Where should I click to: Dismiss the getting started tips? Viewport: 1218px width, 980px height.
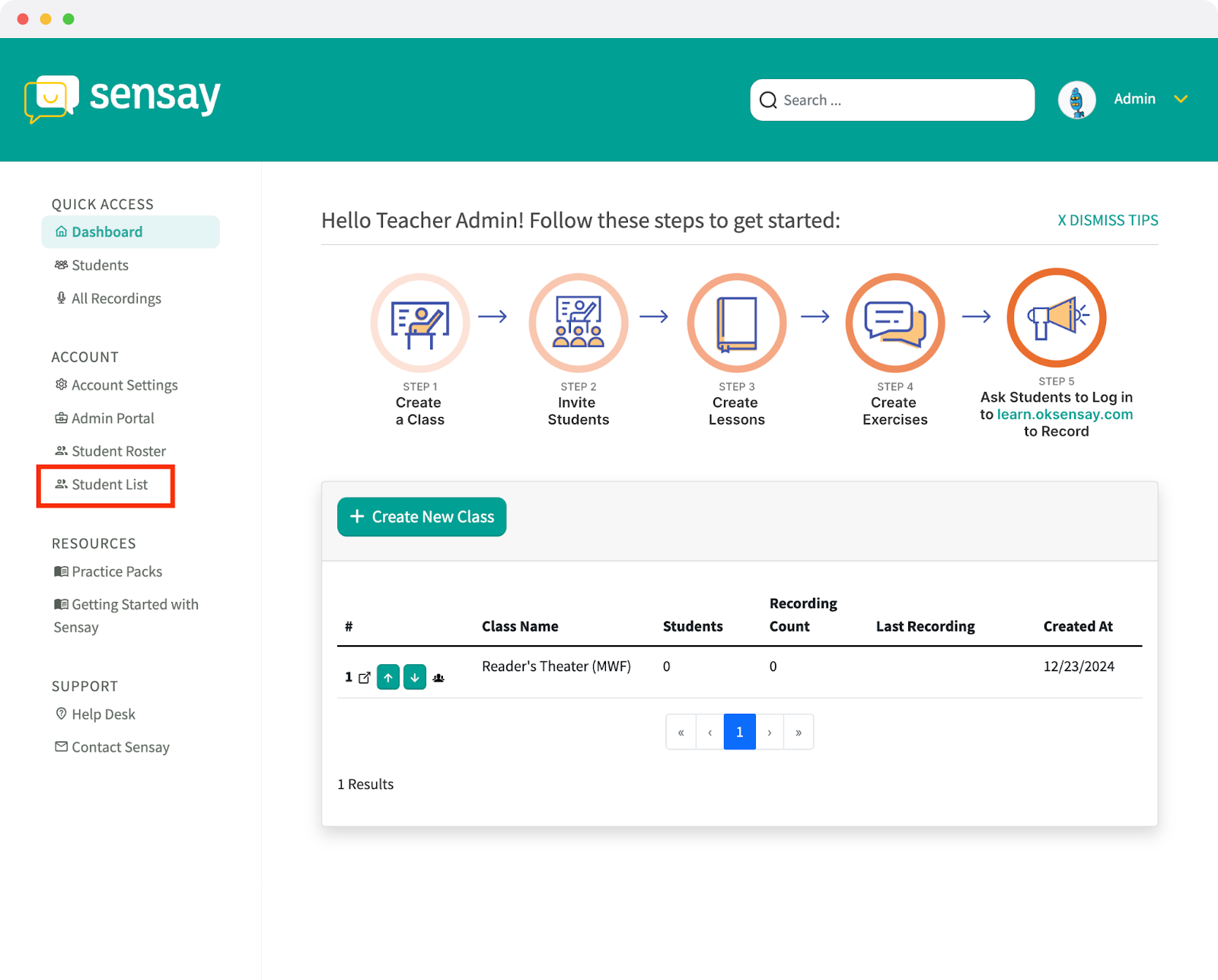click(1108, 220)
